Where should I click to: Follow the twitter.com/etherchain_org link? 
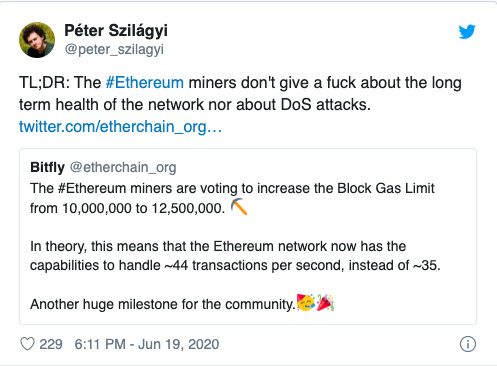[x=120, y=127]
